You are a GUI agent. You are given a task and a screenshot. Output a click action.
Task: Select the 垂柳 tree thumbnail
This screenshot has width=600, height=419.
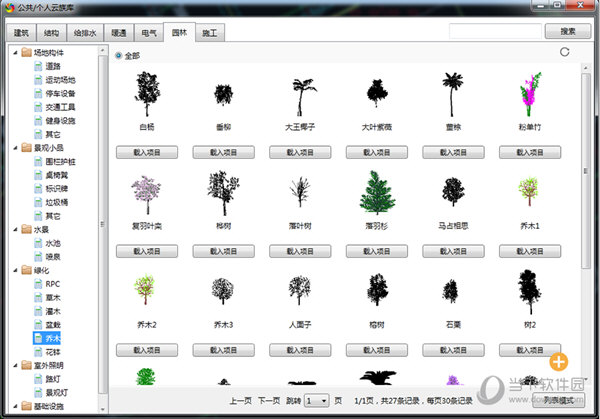223,95
